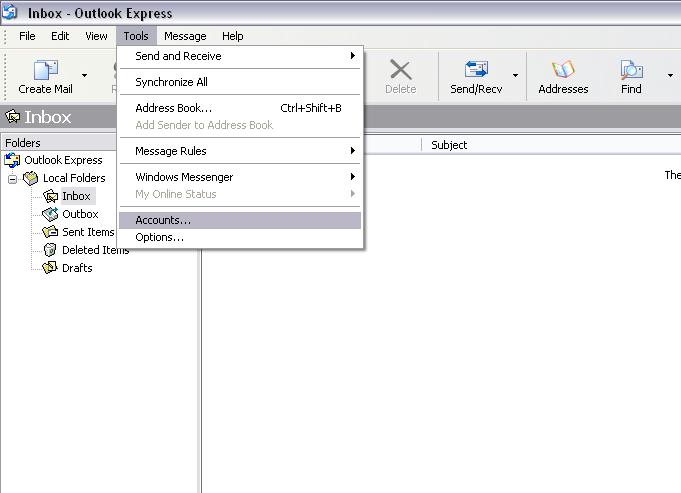Expand the Windows Messenger submenu
Image resolution: width=681 pixels, height=493 pixels.
pyautogui.click(x=240, y=177)
